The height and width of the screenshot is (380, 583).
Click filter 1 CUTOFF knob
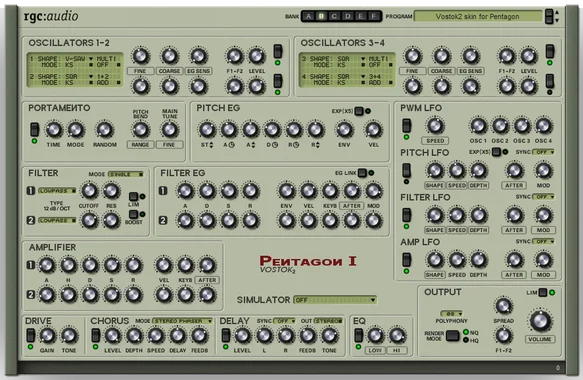(x=89, y=190)
